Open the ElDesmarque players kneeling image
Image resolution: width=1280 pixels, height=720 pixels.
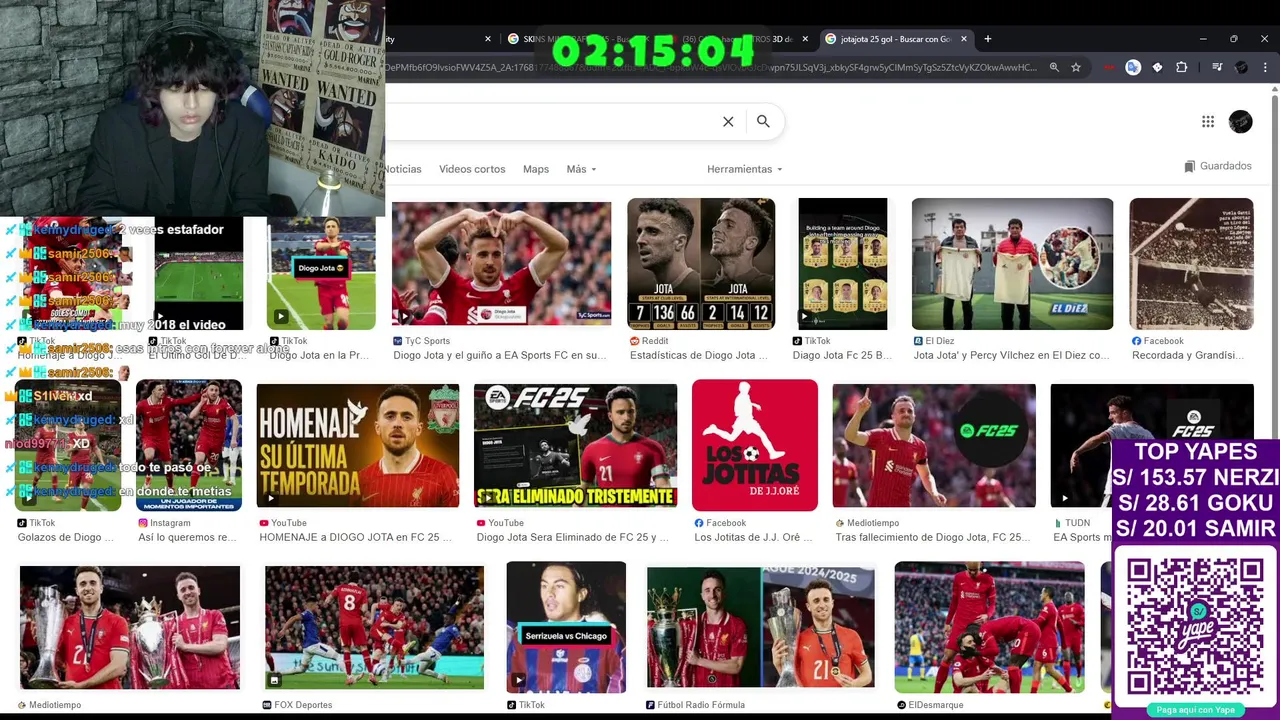989,627
